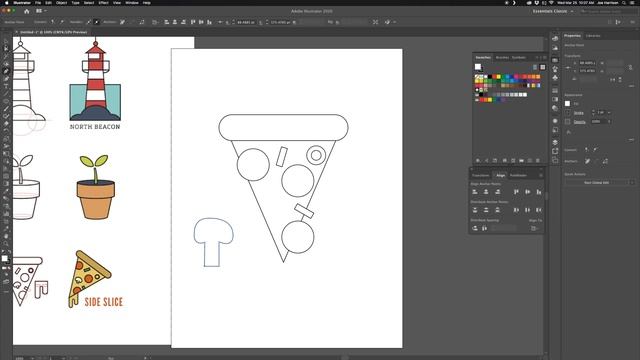The image size is (640, 360).
Task: Switch Swatches panel to thumbnail view
Action: tap(542, 67)
